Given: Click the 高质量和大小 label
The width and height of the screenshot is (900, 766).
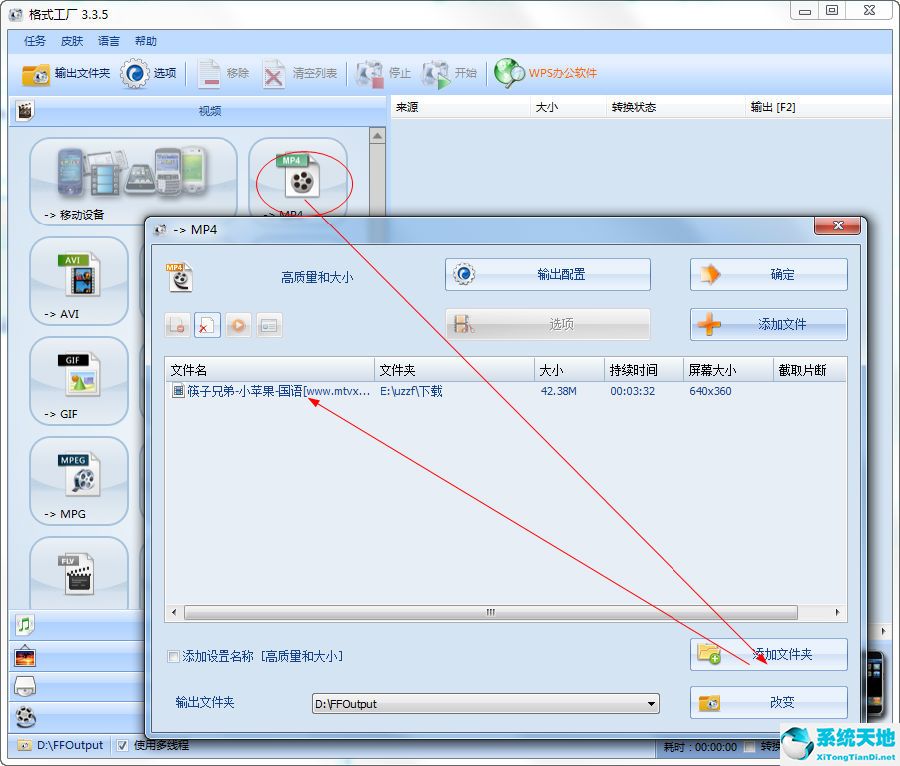Looking at the screenshot, I should (x=317, y=278).
